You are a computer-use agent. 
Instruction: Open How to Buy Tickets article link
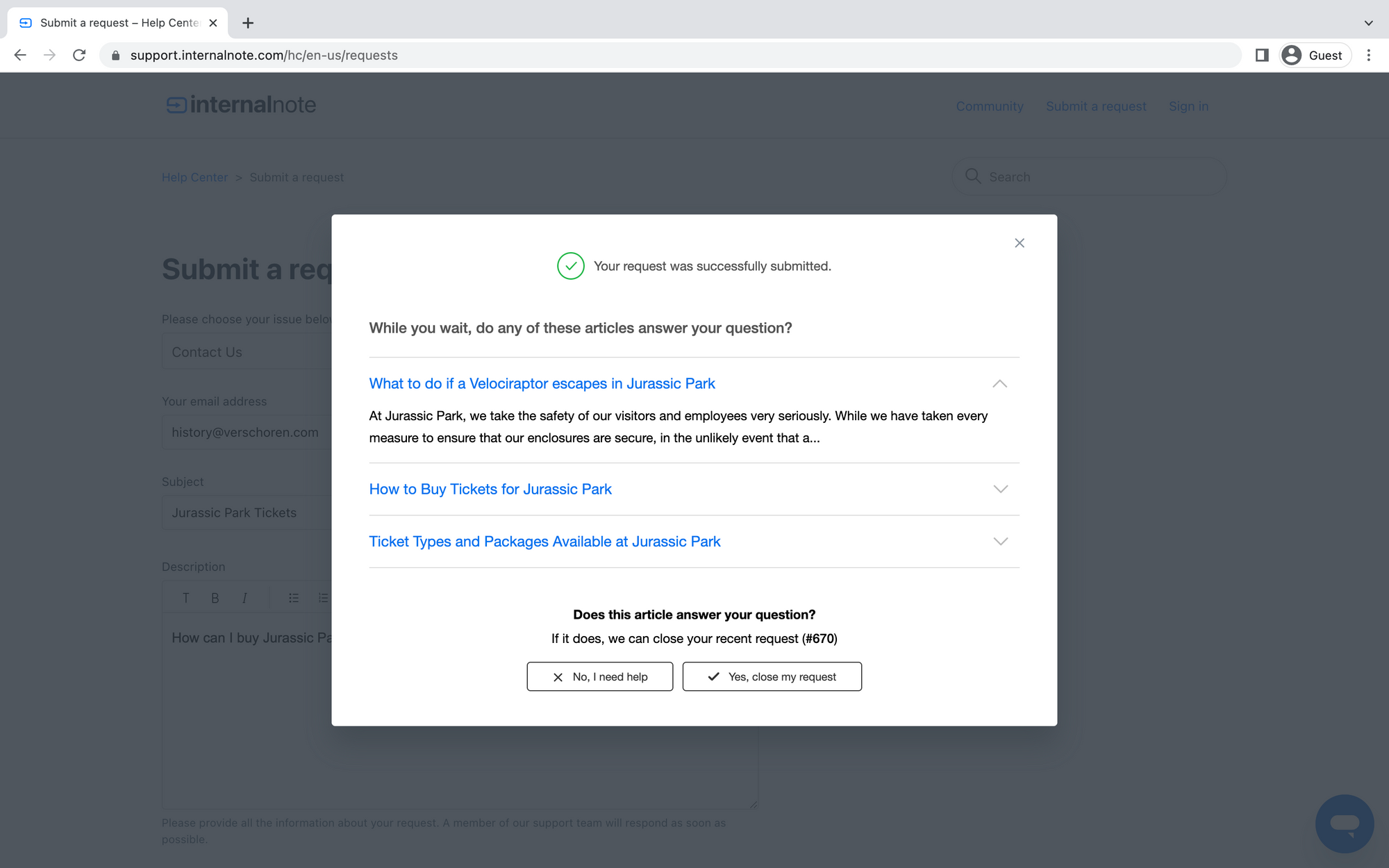click(x=490, y=489)
